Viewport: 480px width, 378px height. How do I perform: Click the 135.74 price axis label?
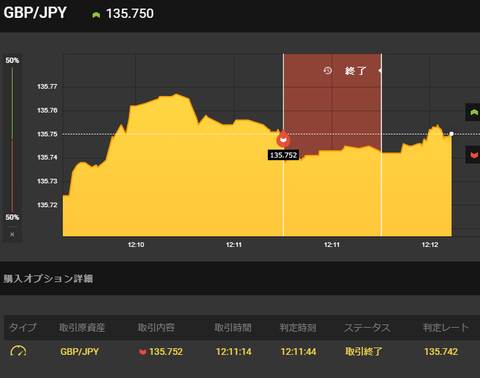(x=47, y=157)
